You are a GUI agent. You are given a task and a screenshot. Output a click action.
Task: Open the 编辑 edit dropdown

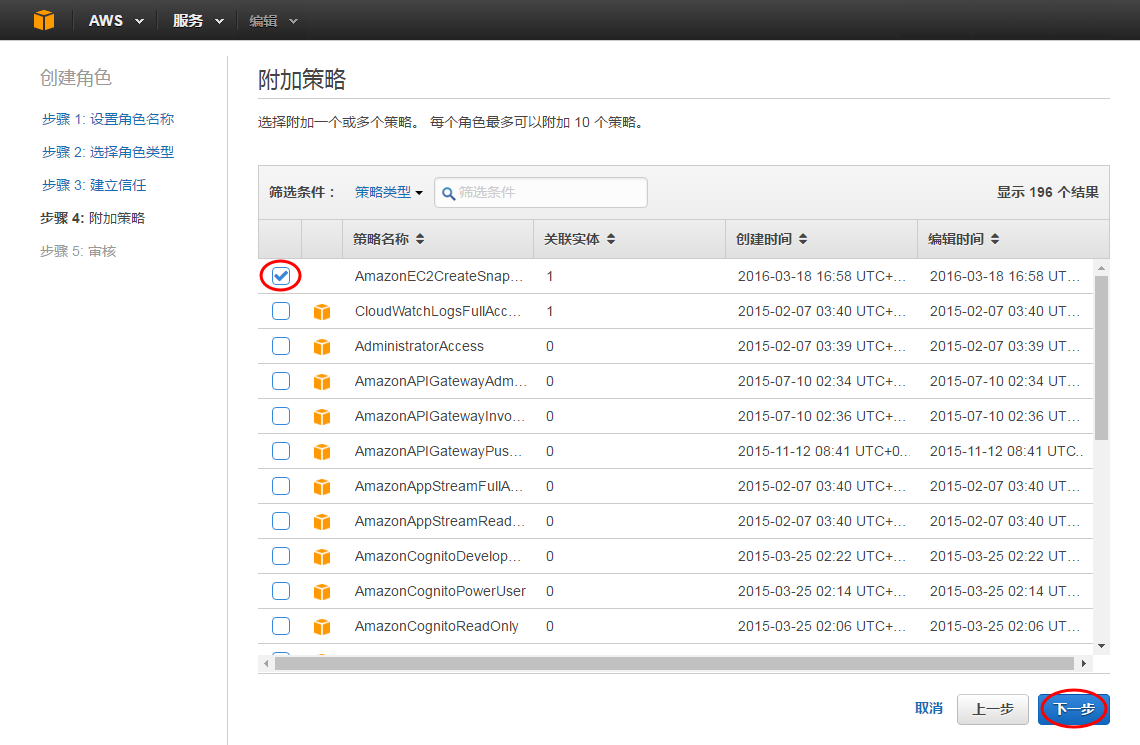coord(273,21)
